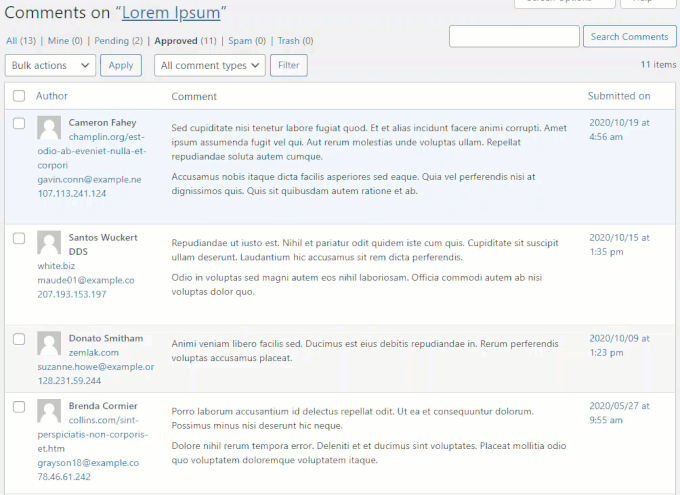Select the Approved (11) filter
This screenshot has height=495, width=680.
[185, 41]
